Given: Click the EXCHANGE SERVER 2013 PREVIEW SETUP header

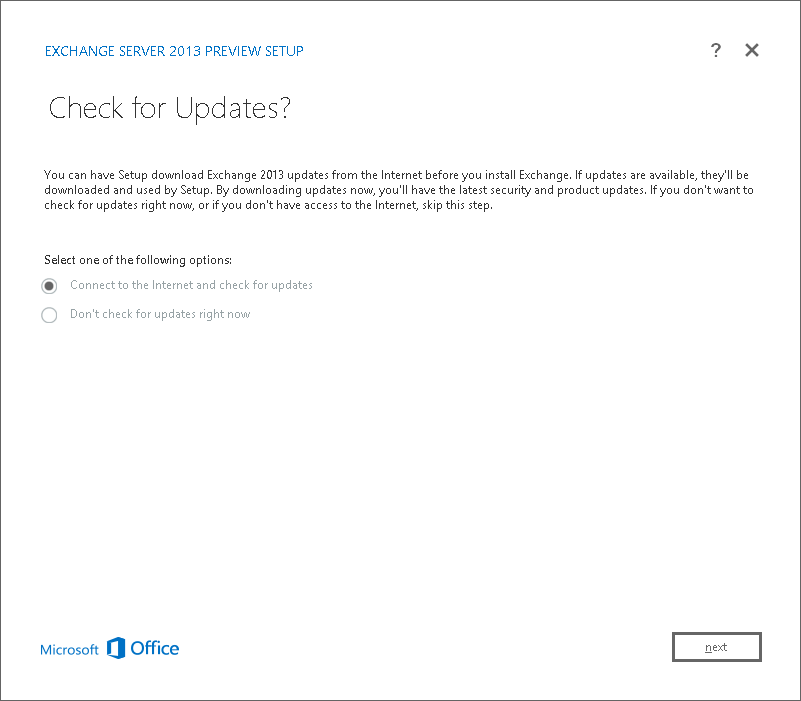Looking at the screenshot, I should point(174,51).
